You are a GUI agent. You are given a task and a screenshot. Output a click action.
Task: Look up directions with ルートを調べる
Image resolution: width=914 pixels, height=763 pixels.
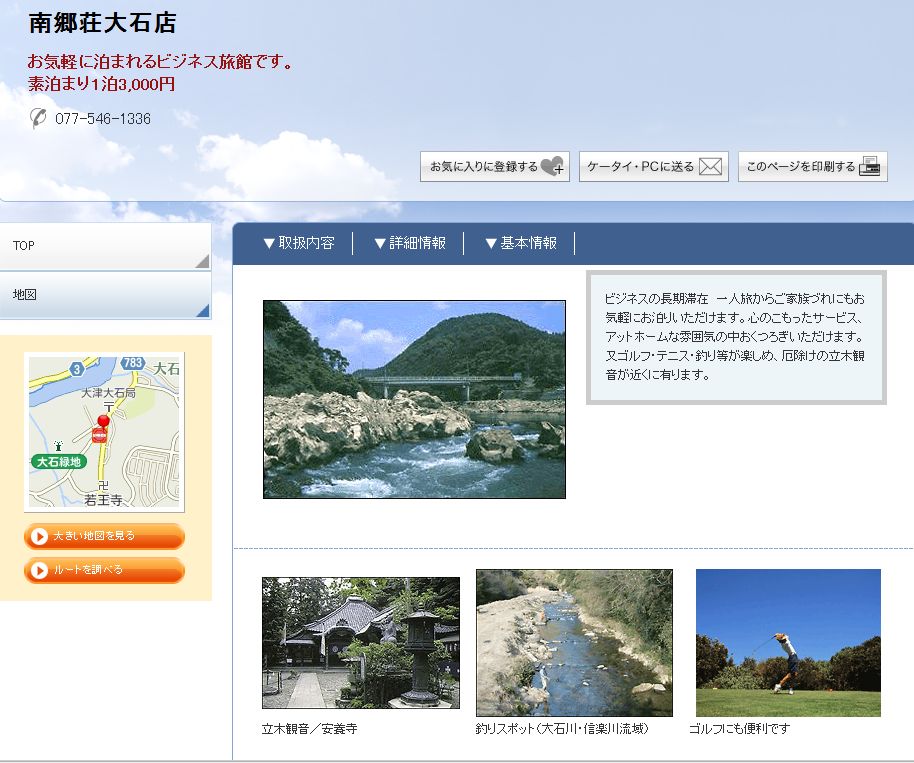click(x=104, y=570)
